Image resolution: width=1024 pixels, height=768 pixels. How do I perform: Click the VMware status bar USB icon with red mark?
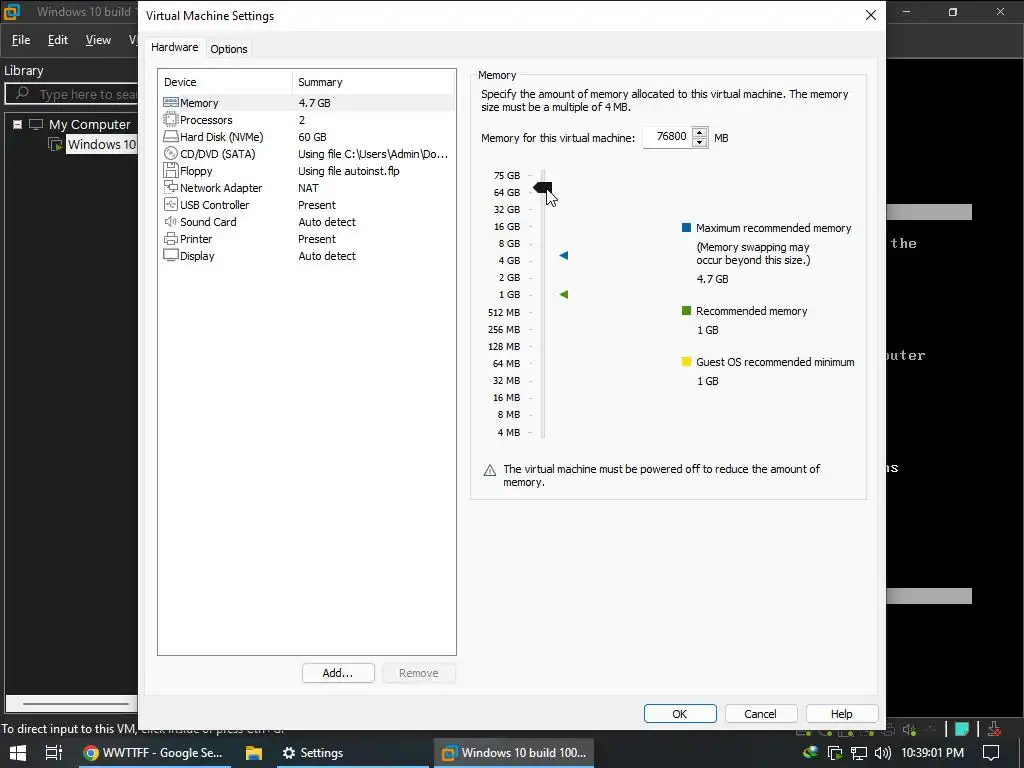click(994, 729)
